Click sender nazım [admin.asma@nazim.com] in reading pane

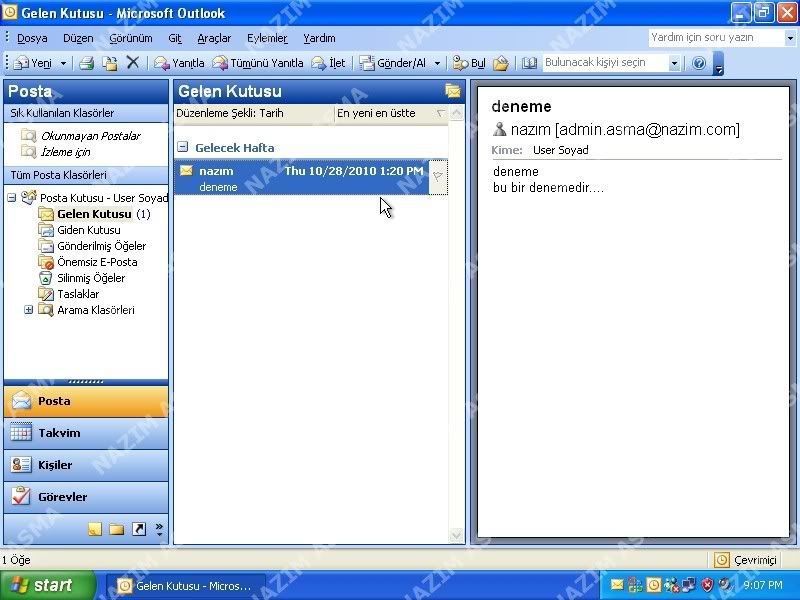624,130
